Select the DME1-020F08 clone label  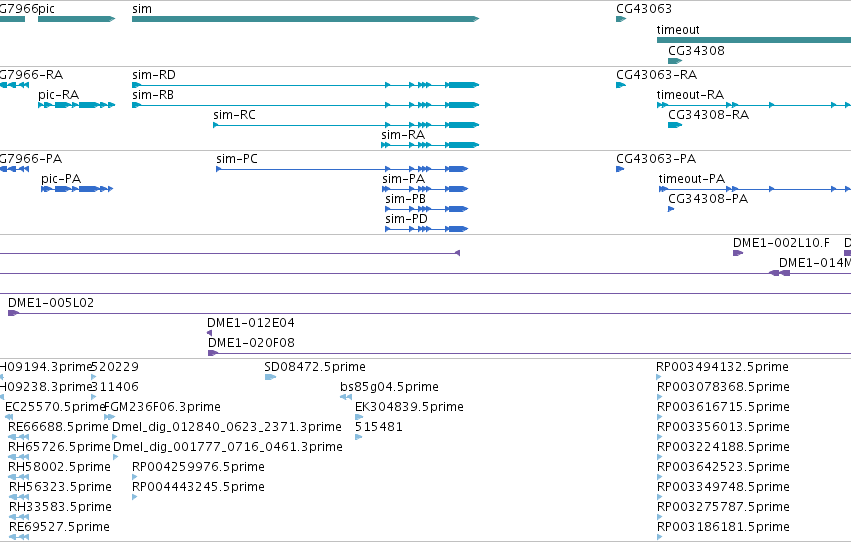click(251, 343)
